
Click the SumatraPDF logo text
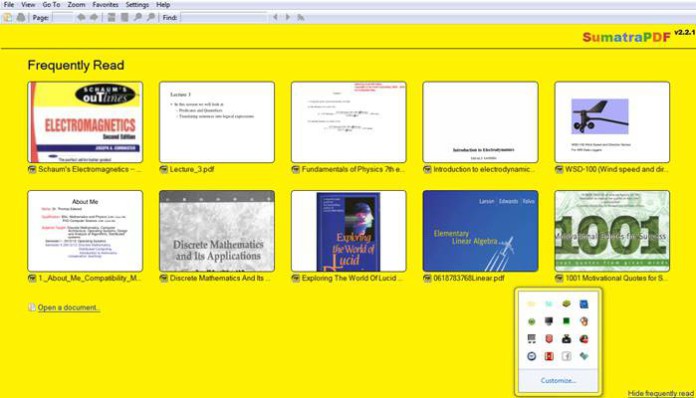point(626,37)
